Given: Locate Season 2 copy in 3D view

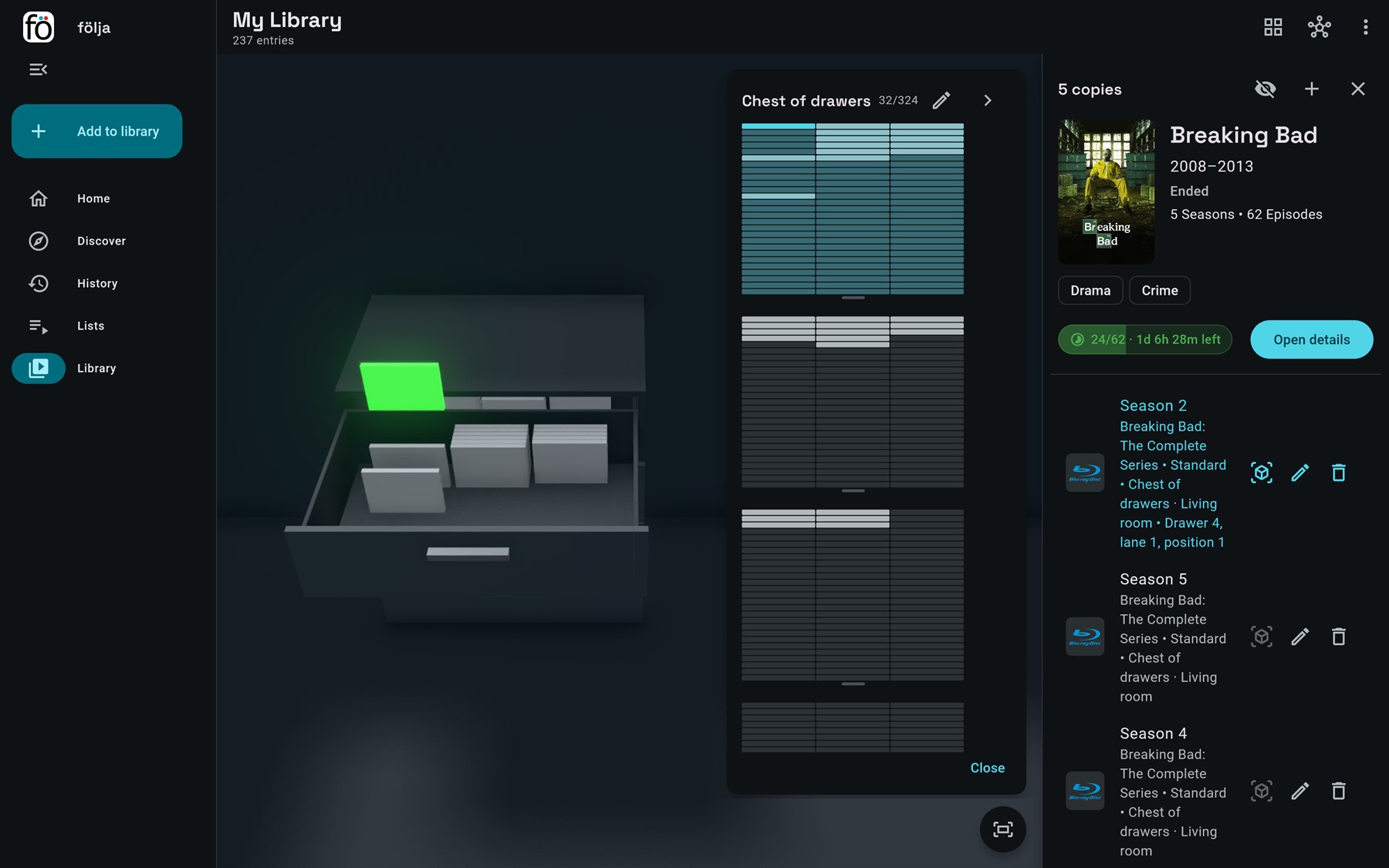Looking at the screenshot, I should pos(1262,472).
